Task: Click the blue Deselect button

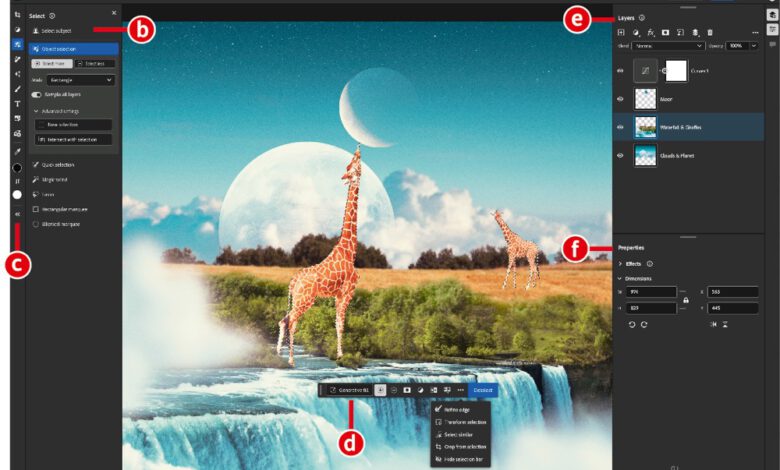Action: click(483, 390)
